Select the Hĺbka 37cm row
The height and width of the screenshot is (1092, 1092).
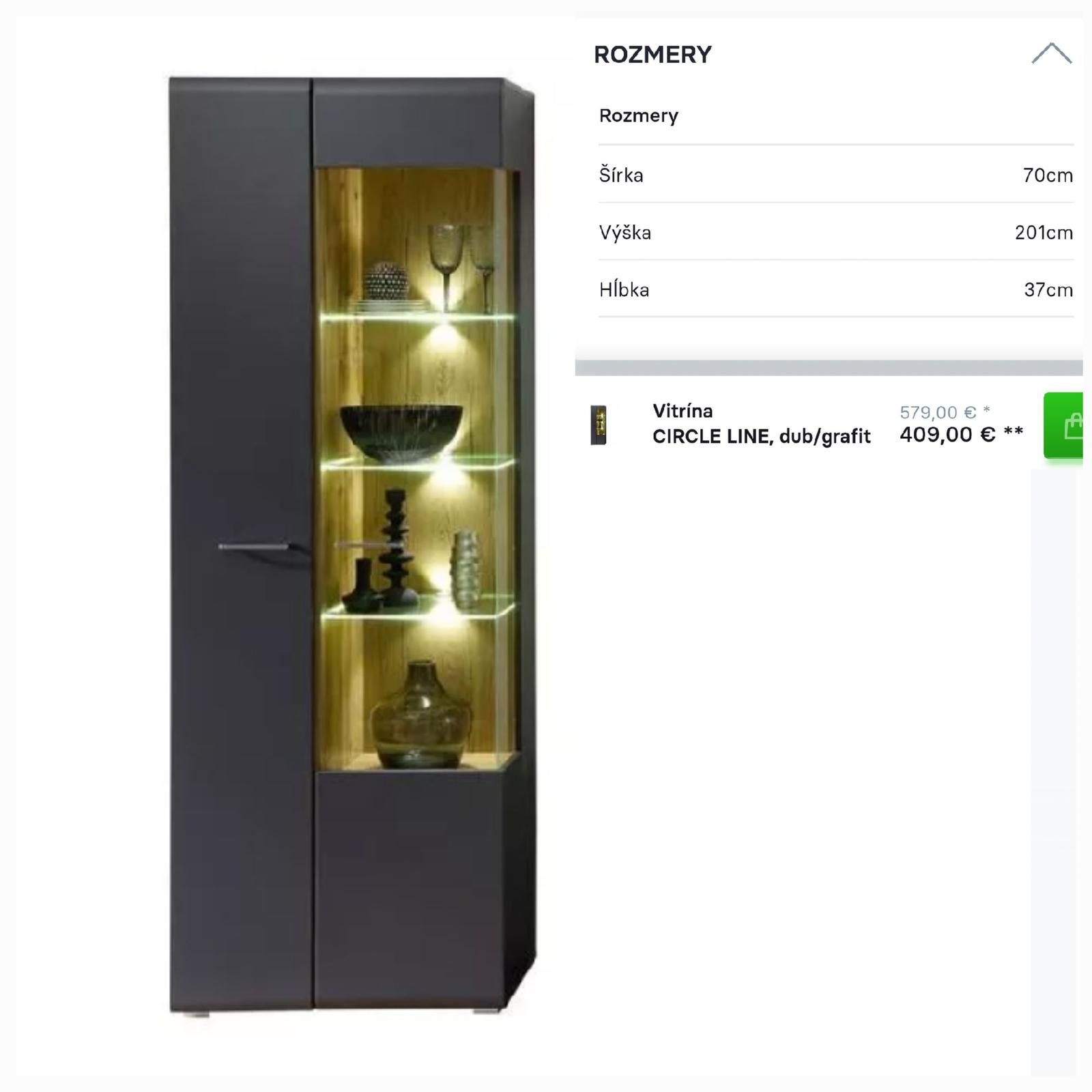click(836, 289)
